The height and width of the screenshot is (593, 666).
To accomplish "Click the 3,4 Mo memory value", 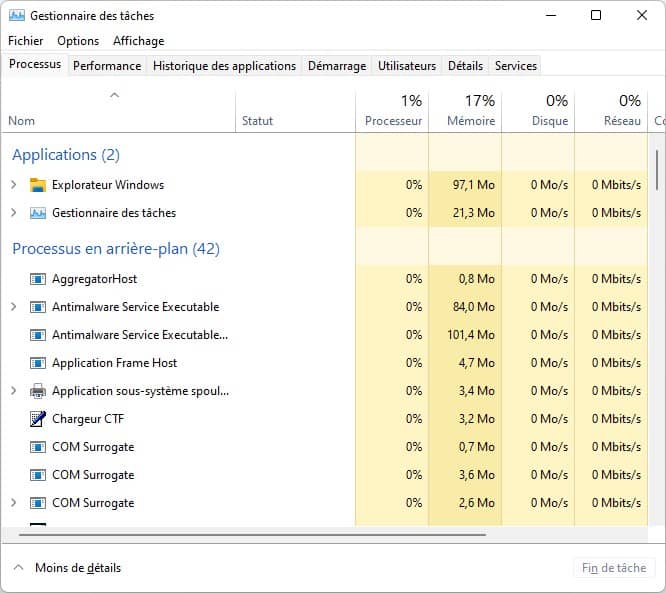I will pyautogui.click(x=477, y=391).
